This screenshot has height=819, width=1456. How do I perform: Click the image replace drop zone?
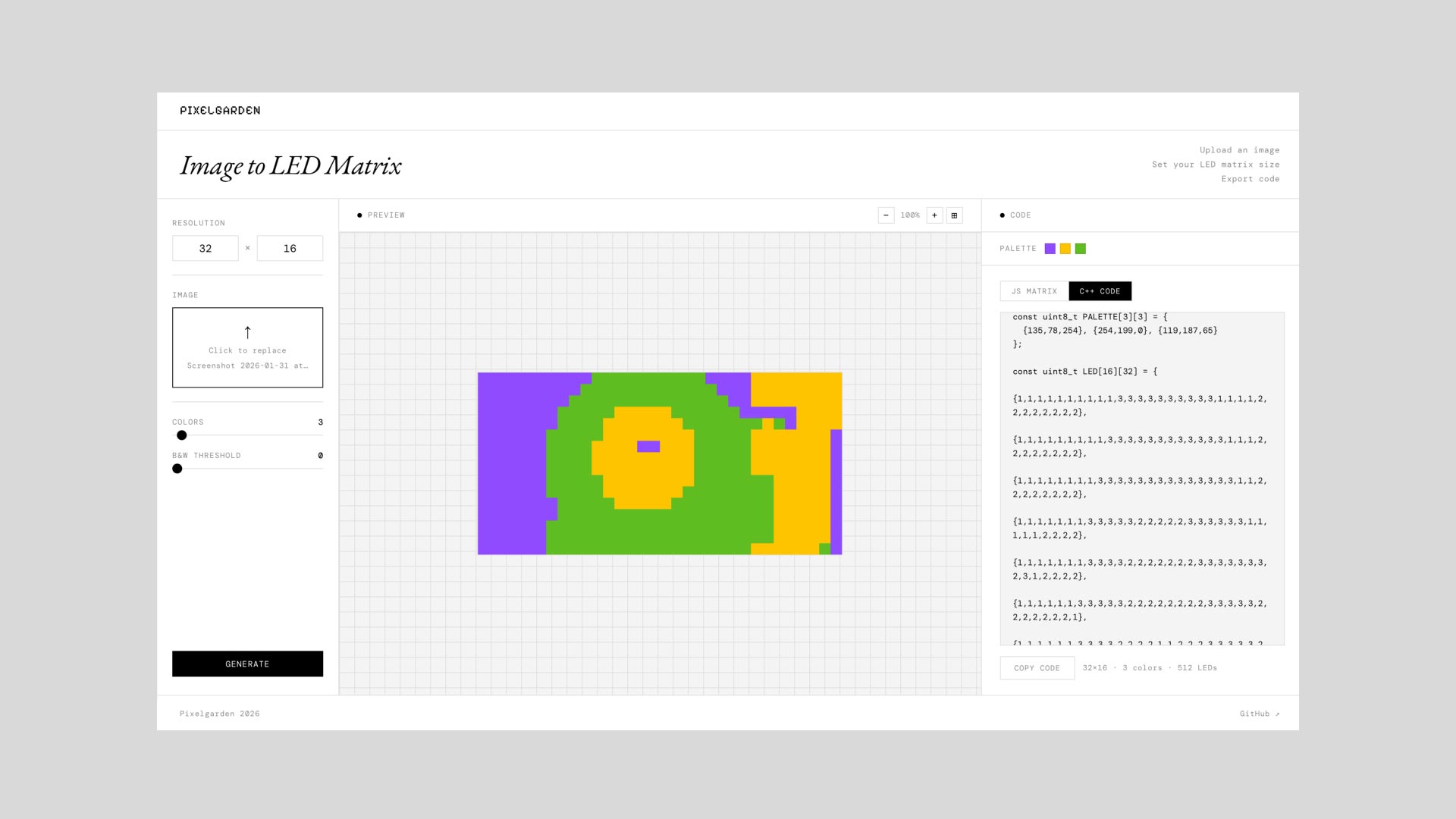[247, 347]
